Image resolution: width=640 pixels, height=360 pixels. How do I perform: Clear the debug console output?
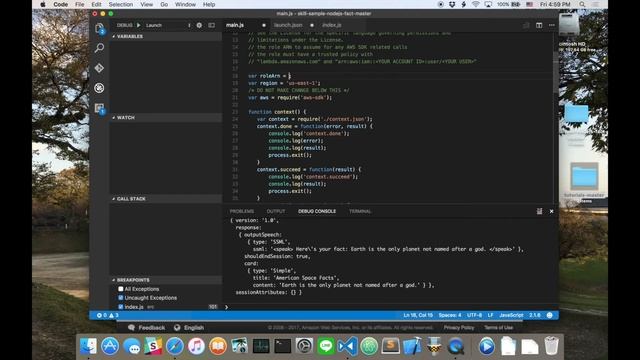[539, 211]
